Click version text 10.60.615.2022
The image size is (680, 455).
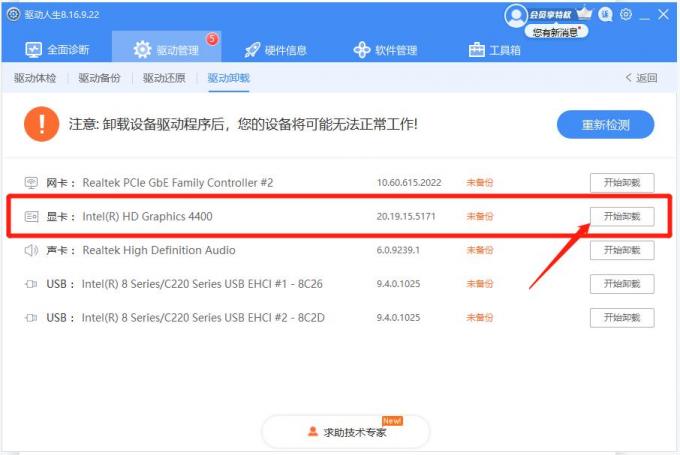click(x=409, y=183)
